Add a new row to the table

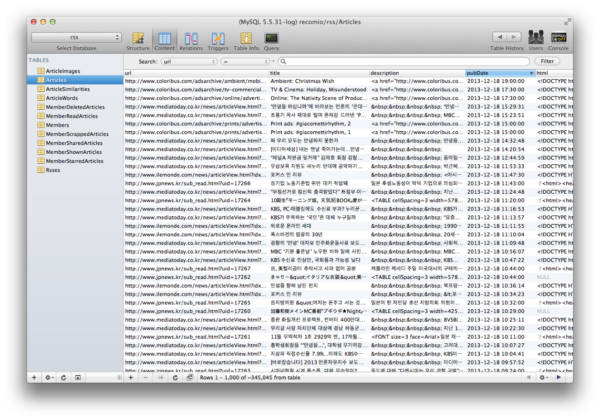click(x=130, y=378)
